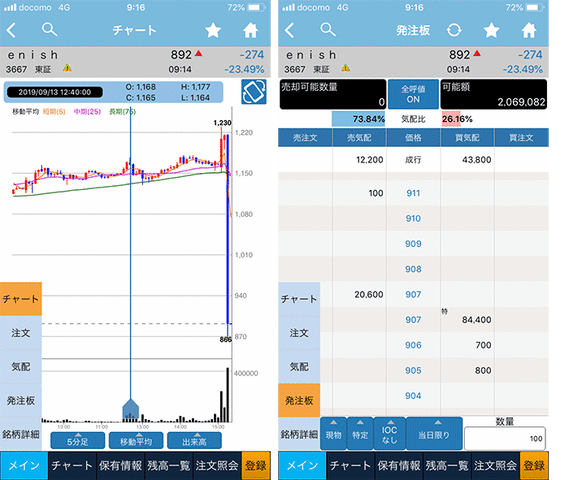
Task: Select 注文 side tab on 発注板 screen
Action: (299, 333)
